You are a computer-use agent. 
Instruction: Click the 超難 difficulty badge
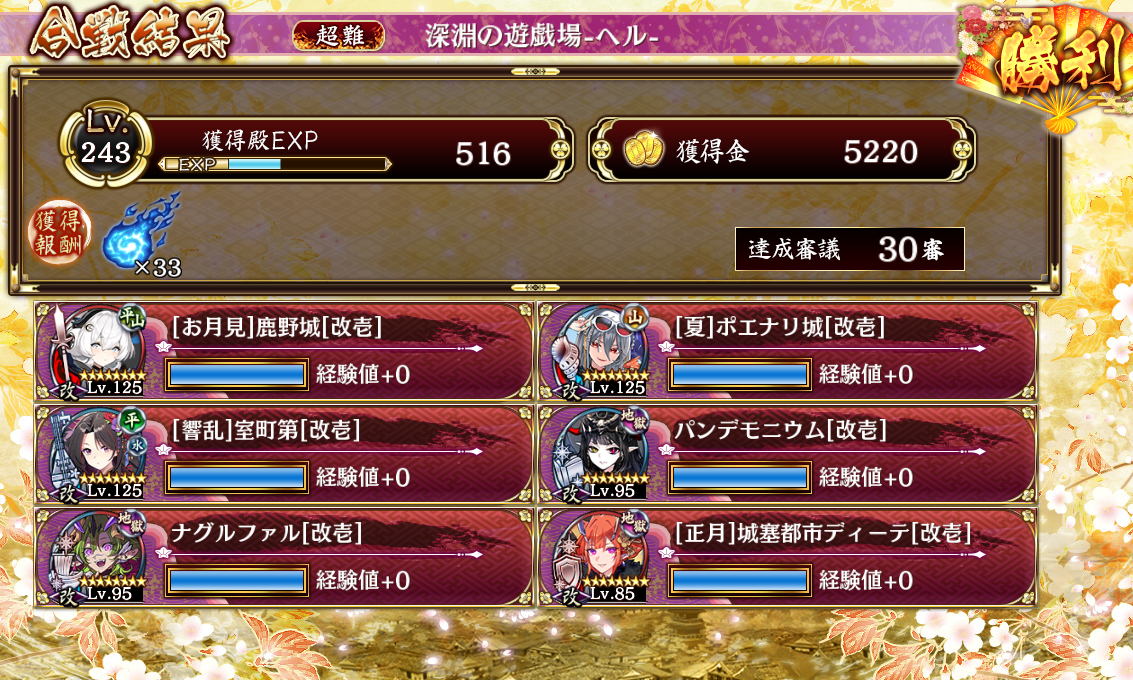pyautogui.click(x=338, y=35)
